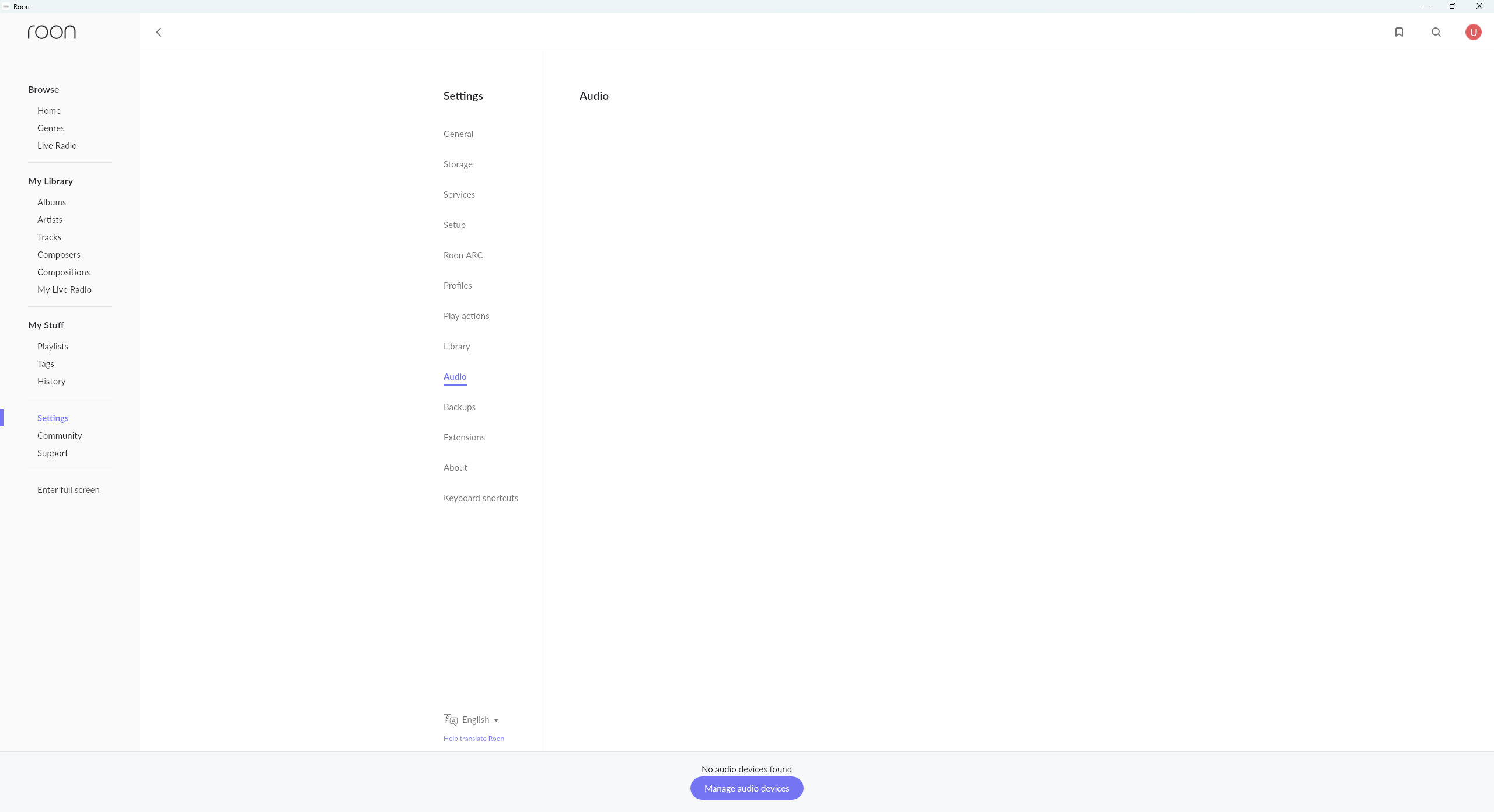Follow the Help translate Roon link
Image resolution: width=1494 pixels, height=812 pixels.
[473, 738]
